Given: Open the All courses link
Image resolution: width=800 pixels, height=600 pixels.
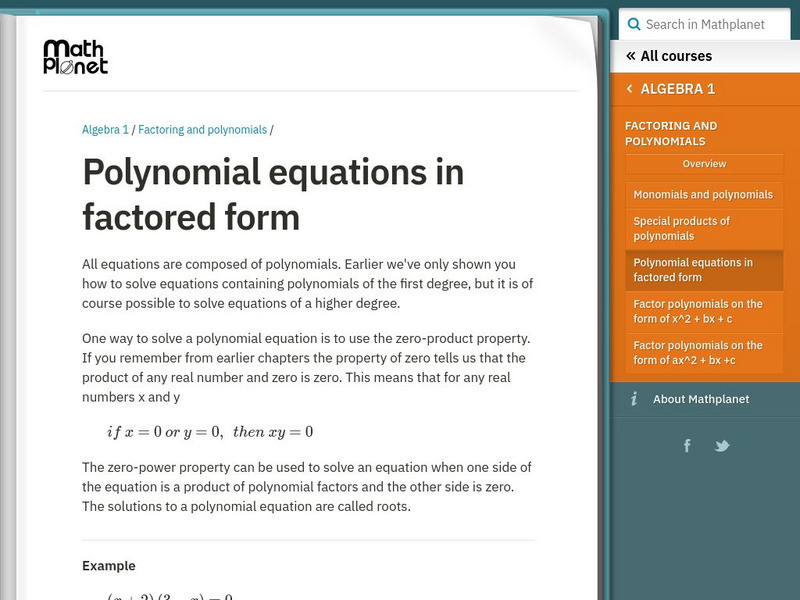Looking at the screenshot, I should (x=676, y=56).
